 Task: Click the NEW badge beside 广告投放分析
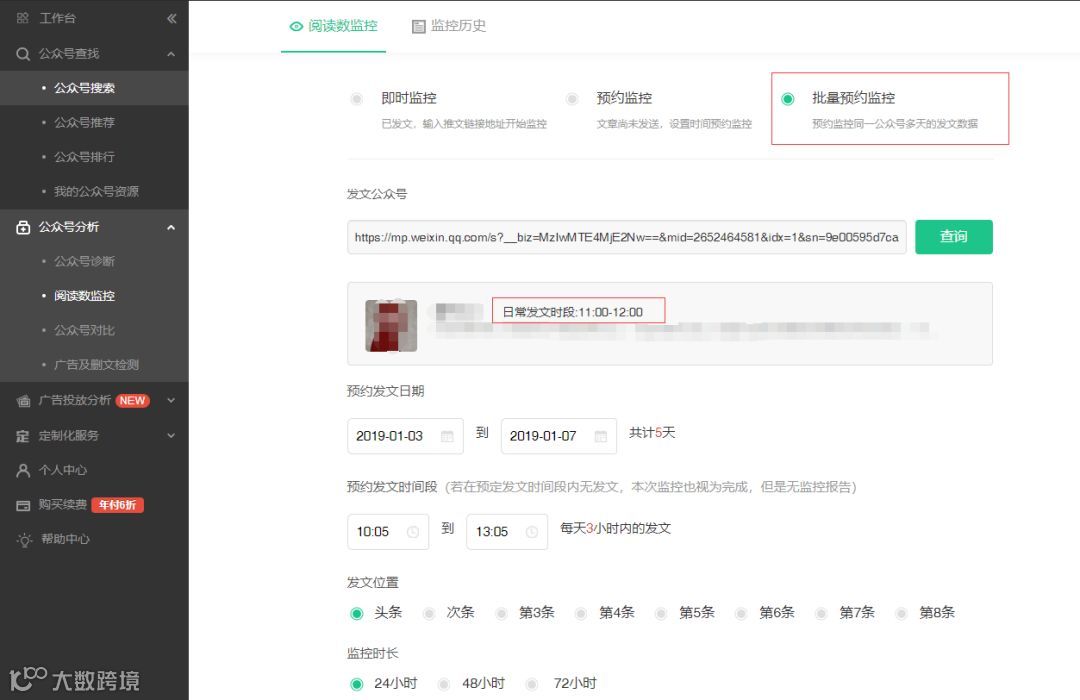(x=132, y=400)
